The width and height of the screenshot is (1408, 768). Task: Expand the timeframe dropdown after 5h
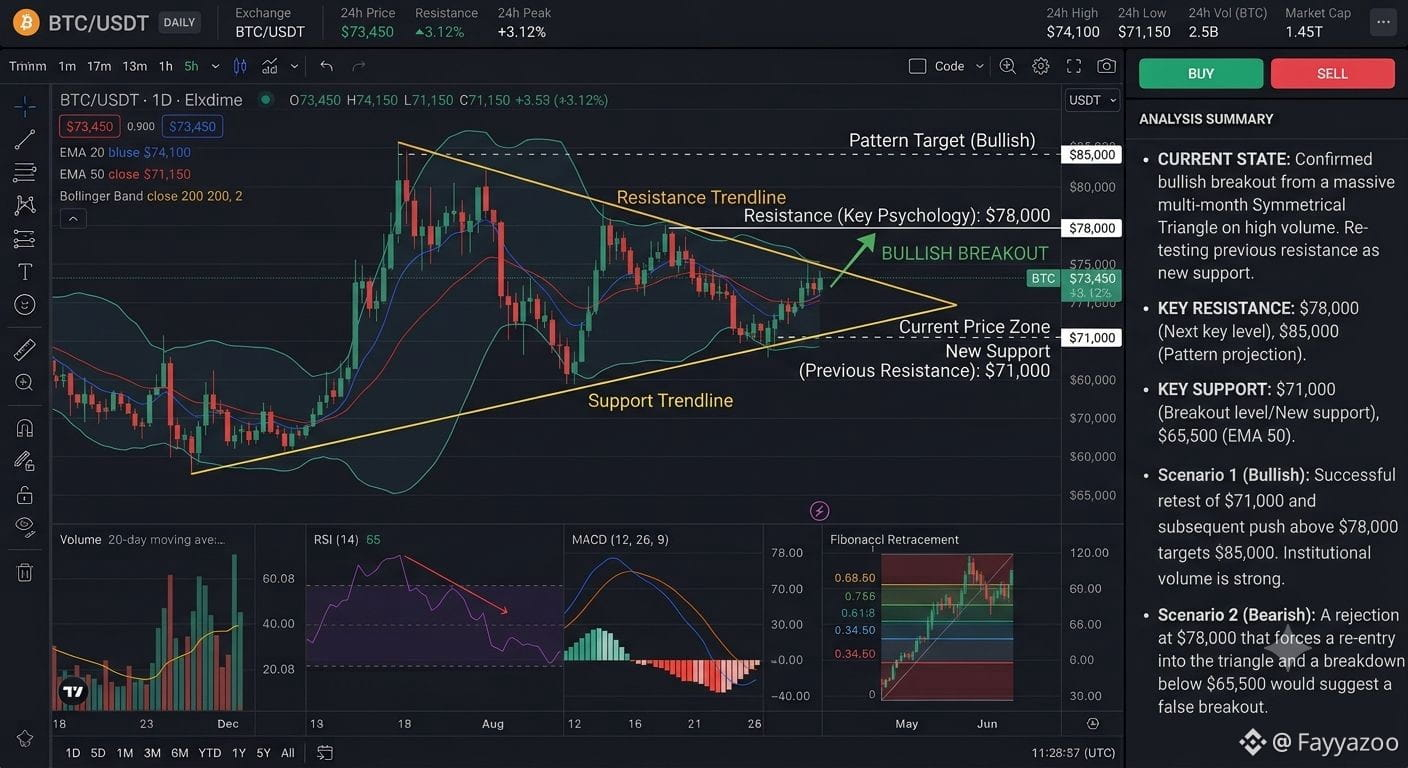click(215, 66)
